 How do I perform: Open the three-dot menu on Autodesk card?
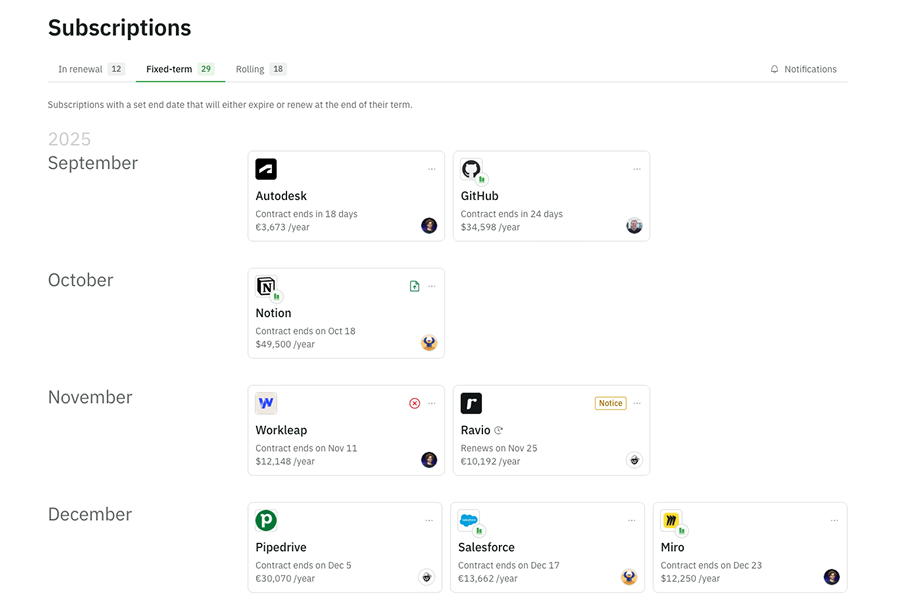click(x=432, y=169)
